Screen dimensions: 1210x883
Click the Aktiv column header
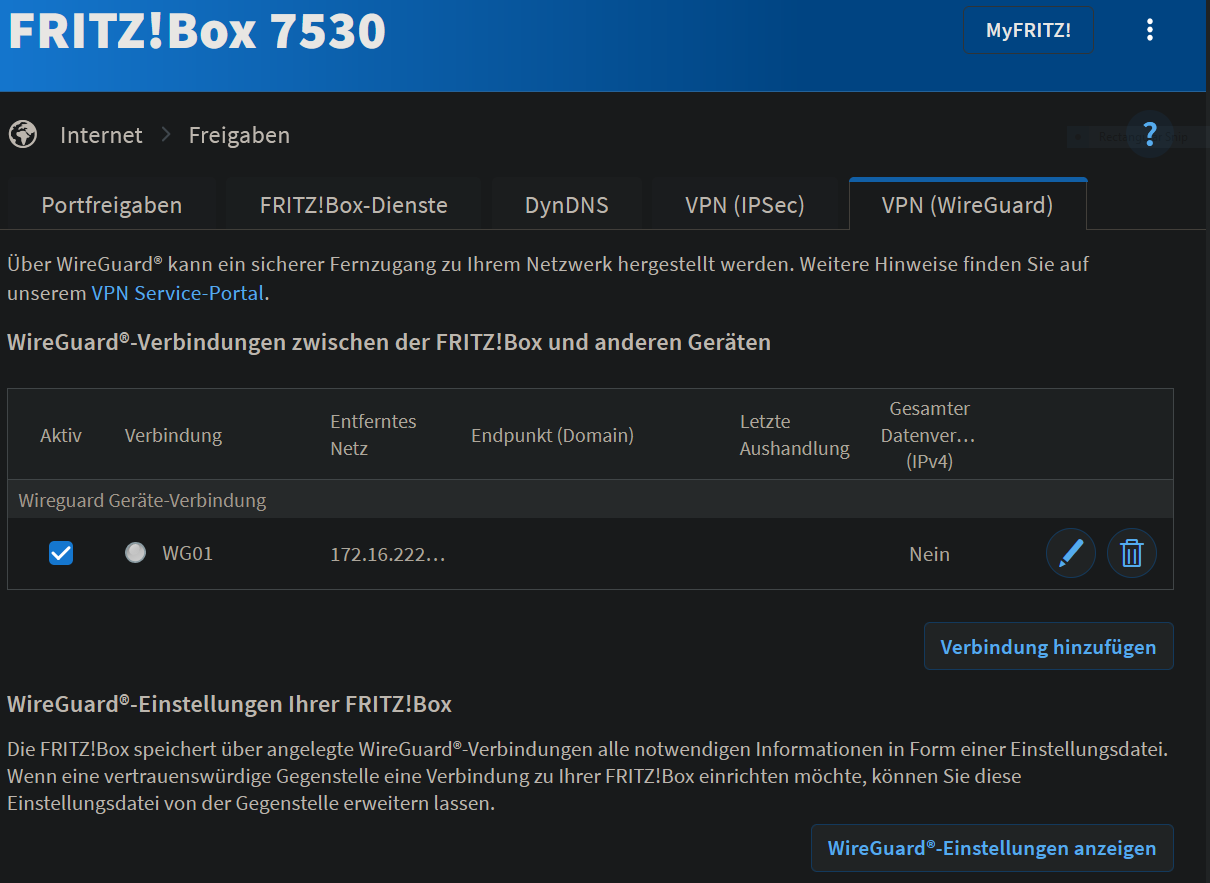pos(61,435)
